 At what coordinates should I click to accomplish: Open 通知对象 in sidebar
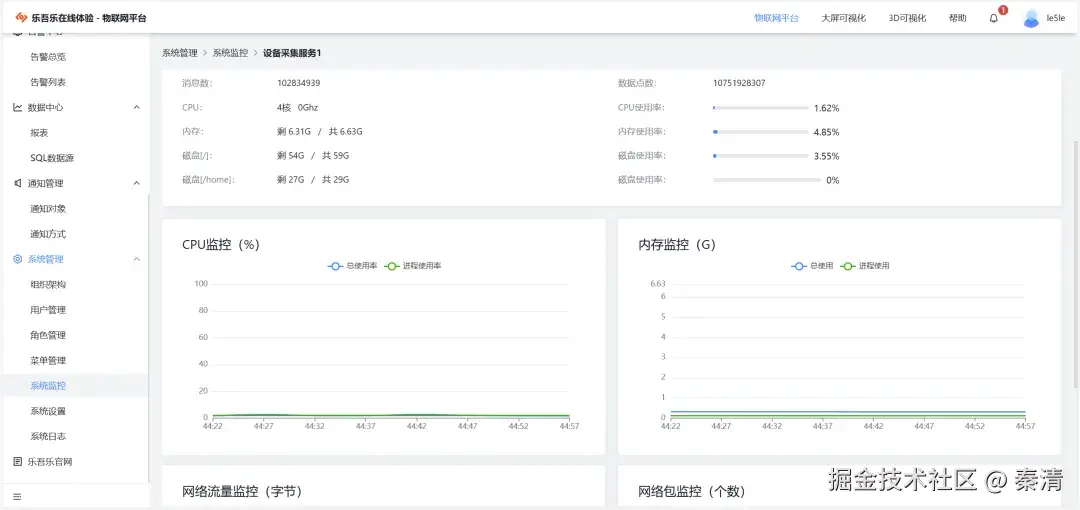[48, 209]
